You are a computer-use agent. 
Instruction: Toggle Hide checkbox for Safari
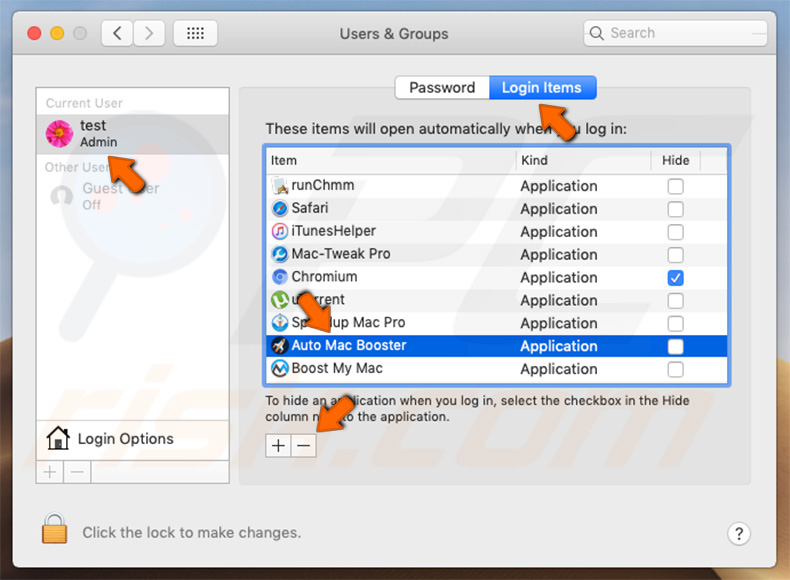[676, 209]
